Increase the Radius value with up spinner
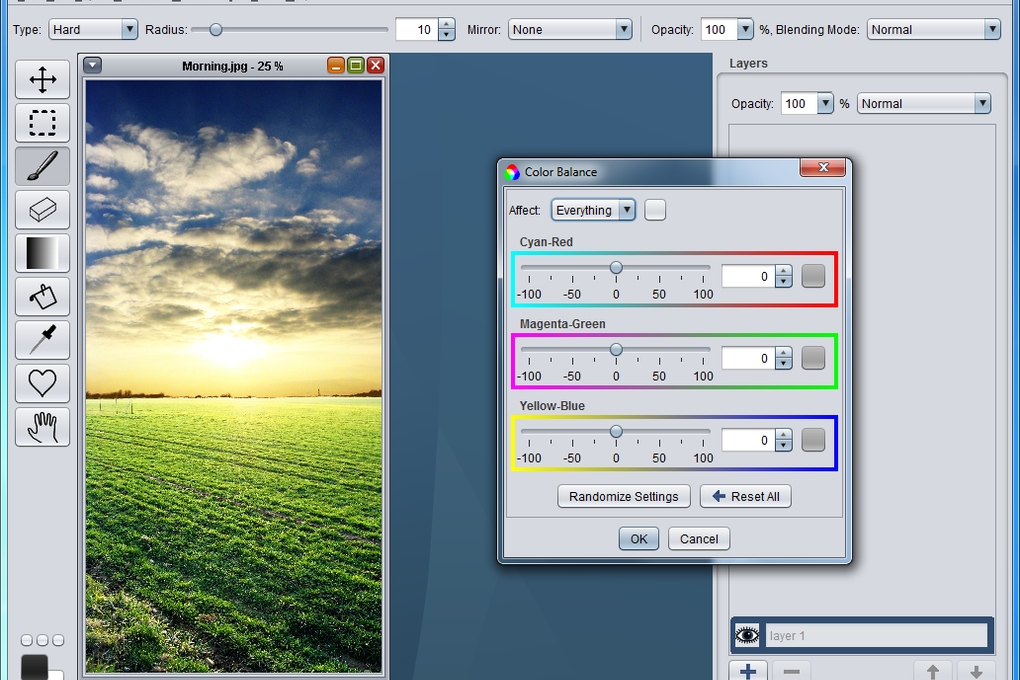The image size is (1020, 680). click(446, 24)
